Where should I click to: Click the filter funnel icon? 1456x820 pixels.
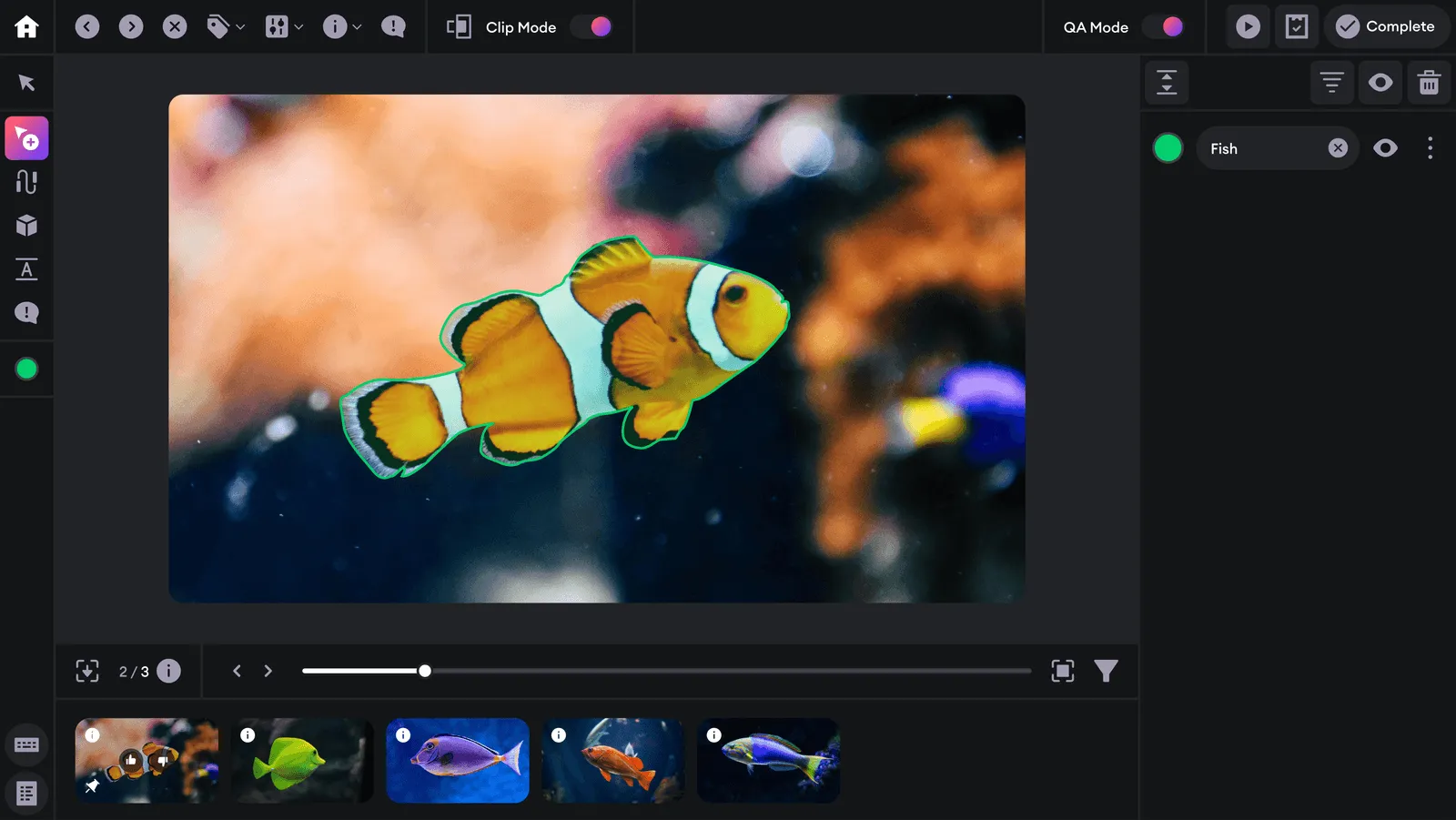pyautogui.click(x=1106, y=672)
